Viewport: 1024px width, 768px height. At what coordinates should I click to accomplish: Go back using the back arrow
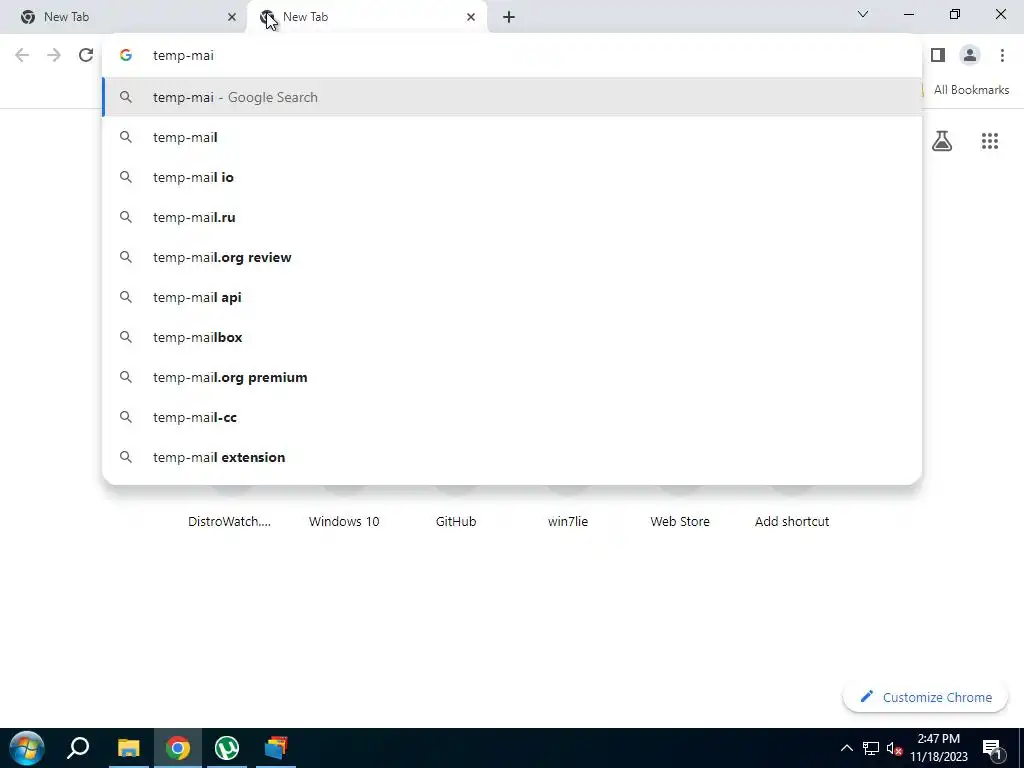pos(22,55)
